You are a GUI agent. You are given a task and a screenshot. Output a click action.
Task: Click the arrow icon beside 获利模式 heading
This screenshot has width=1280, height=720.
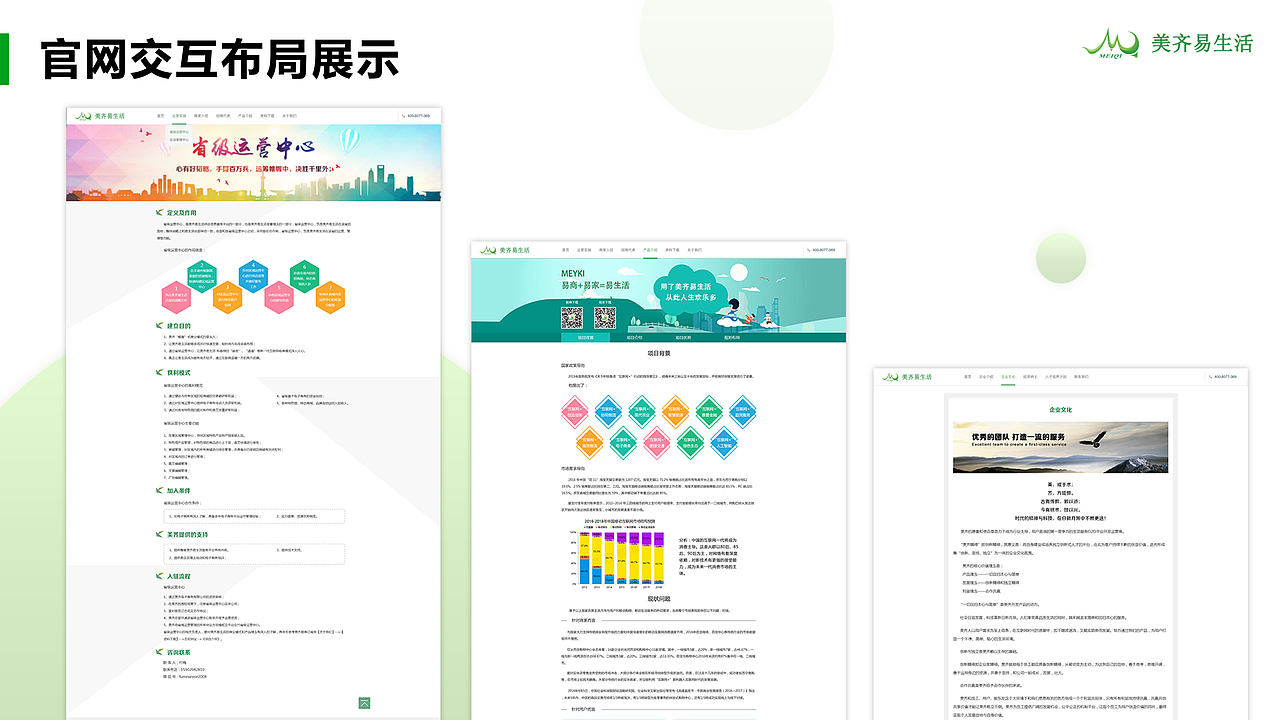pyautogui.click(x=159, y=372)
